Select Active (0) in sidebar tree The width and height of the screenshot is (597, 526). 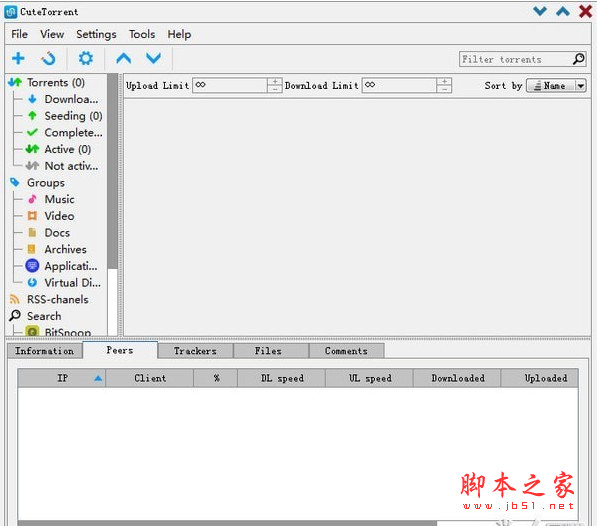pyautogui.click(x=68, y=149)
